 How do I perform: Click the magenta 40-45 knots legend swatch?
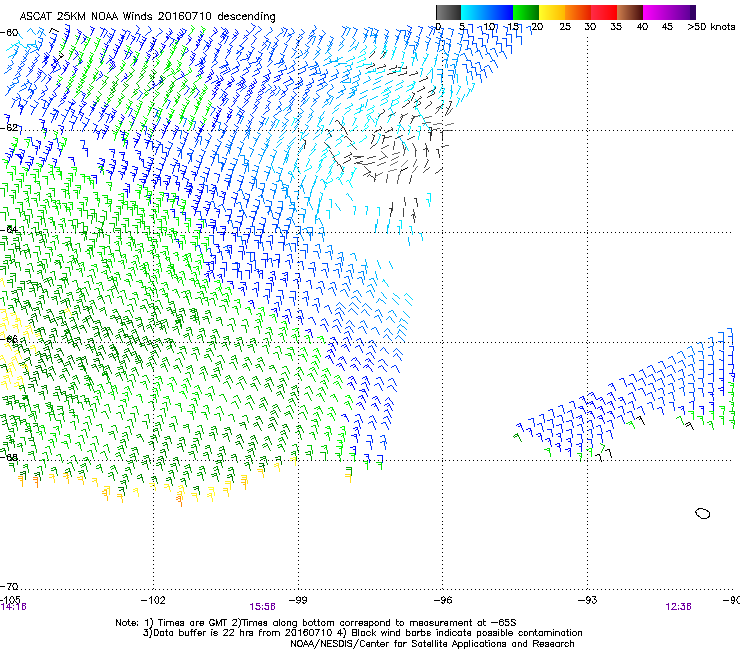click(x=656, y=12)
